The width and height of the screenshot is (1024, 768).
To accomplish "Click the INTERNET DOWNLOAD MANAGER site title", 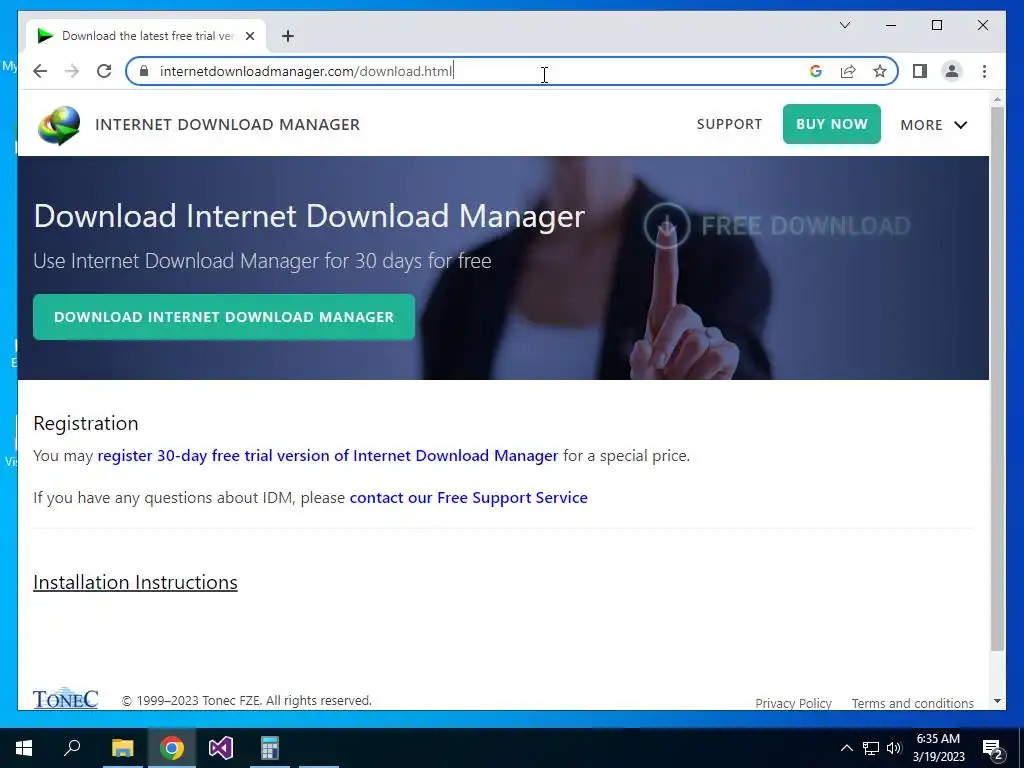I will 227,125.
